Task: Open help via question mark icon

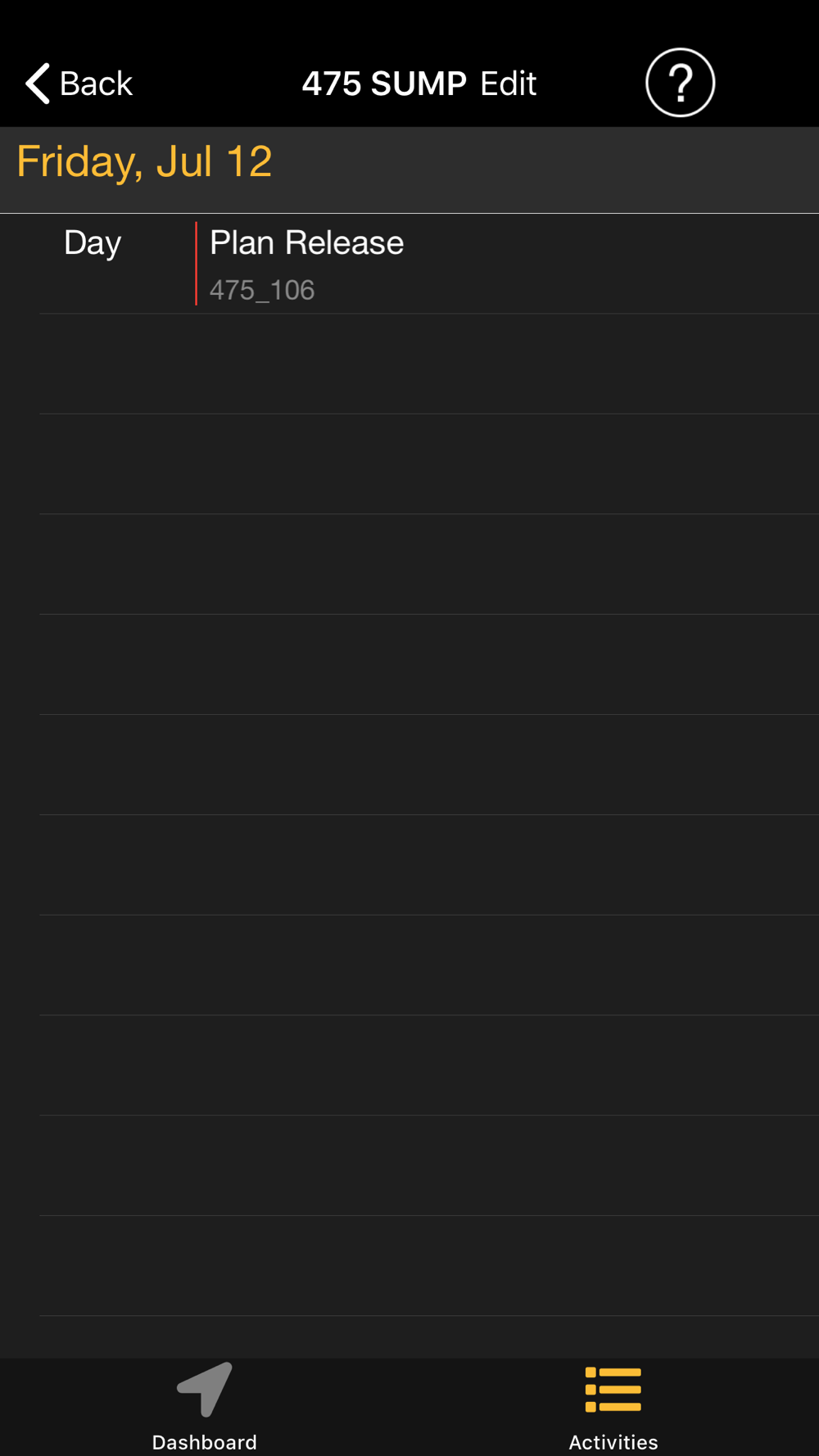Action: [680, 83]
